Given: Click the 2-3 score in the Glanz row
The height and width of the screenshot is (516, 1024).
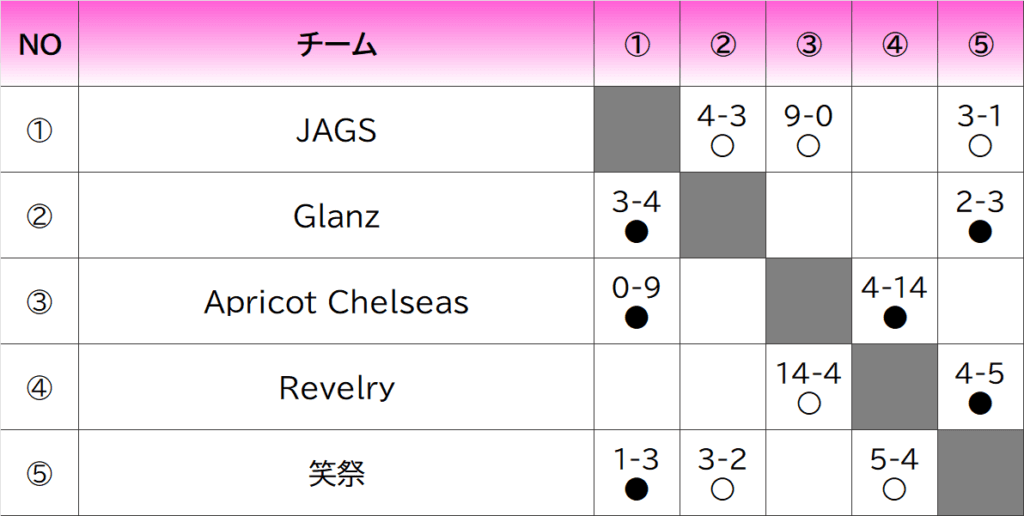Looking at the screenshot, I should tap(980, 202).
